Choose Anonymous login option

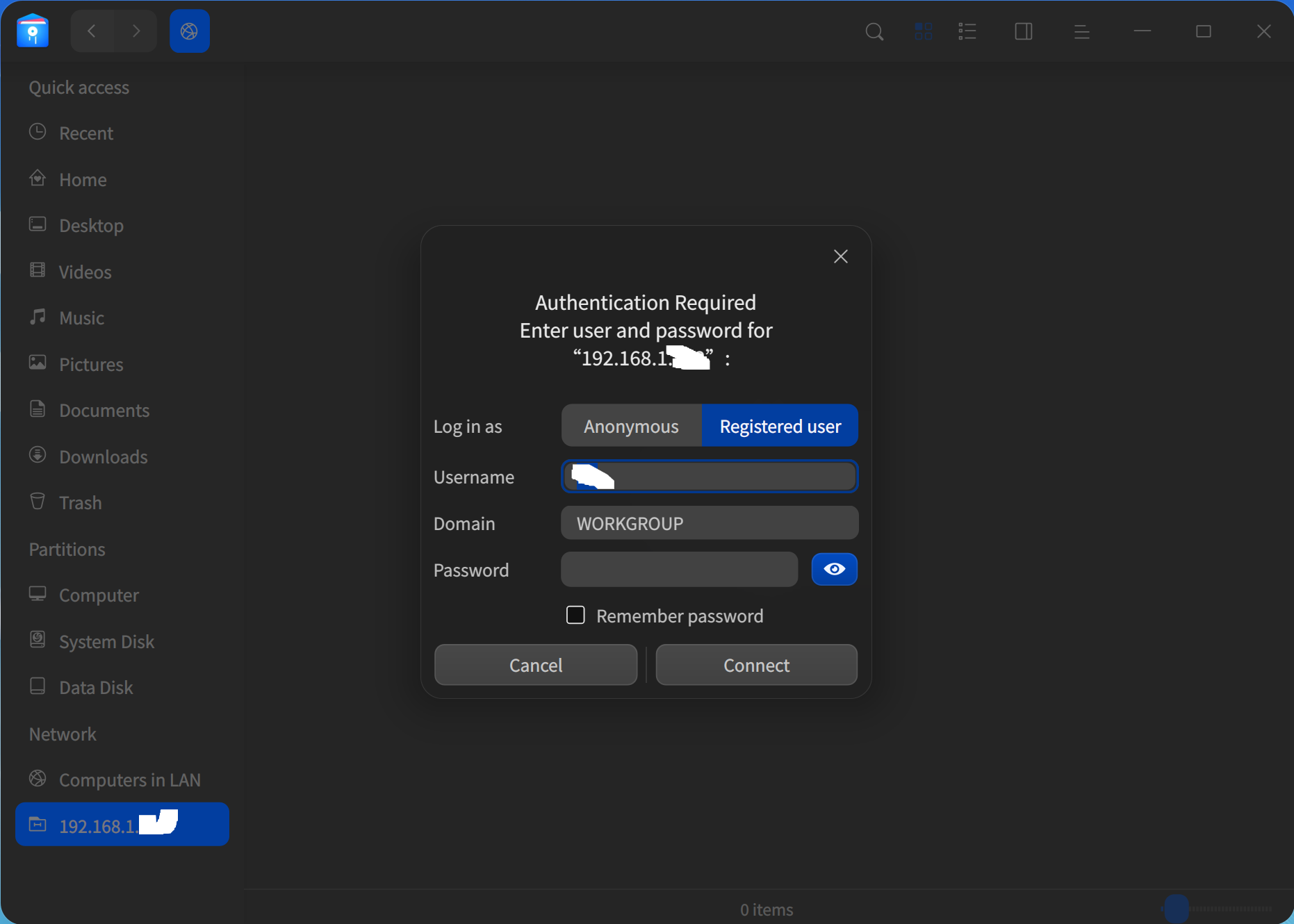click(x=631, y=426)
